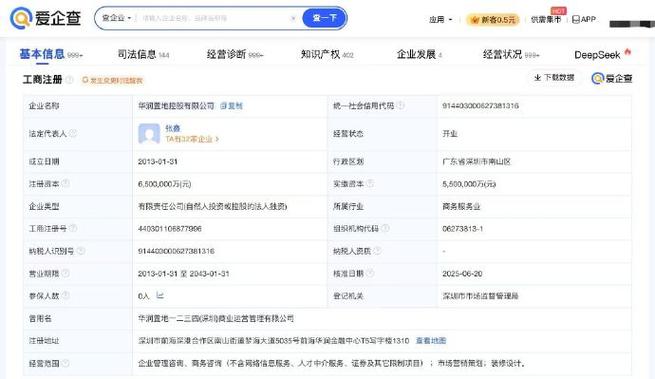The width and height of the screenshot is (655, 379).
Task: Open the orange report link beside 工商注册
Action: [112, 80]
